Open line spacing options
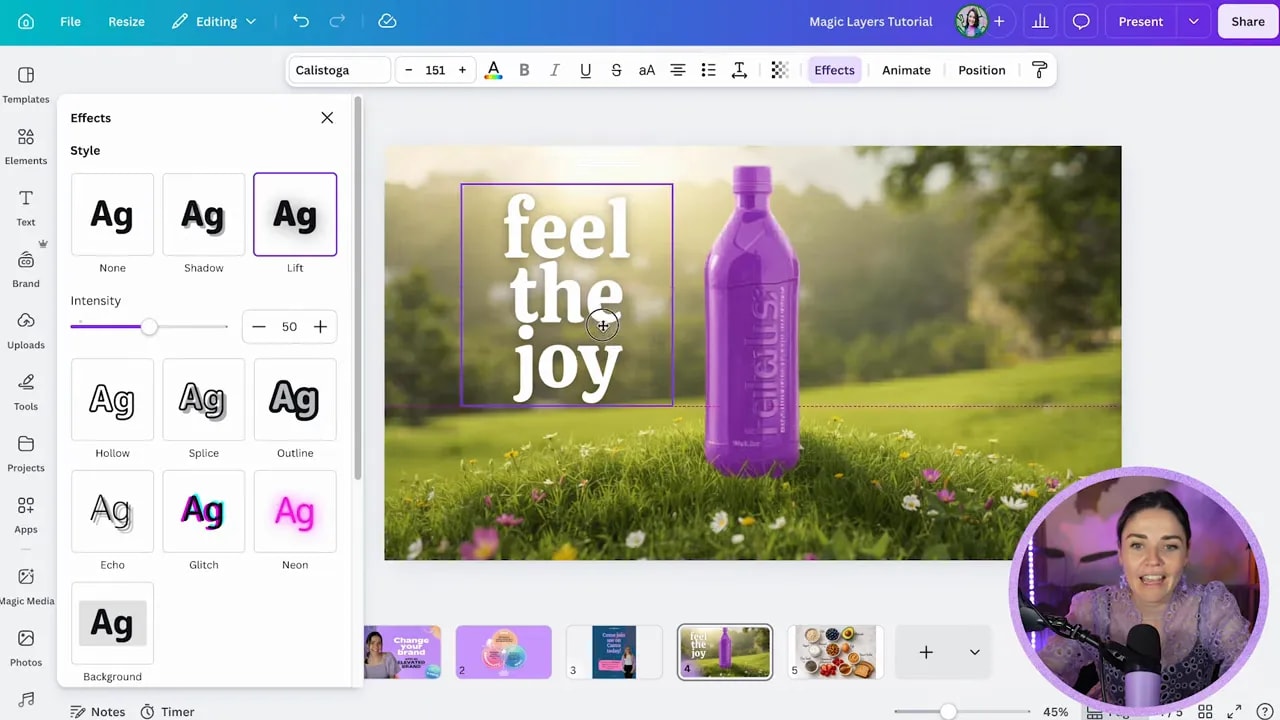 pos(739,70)
